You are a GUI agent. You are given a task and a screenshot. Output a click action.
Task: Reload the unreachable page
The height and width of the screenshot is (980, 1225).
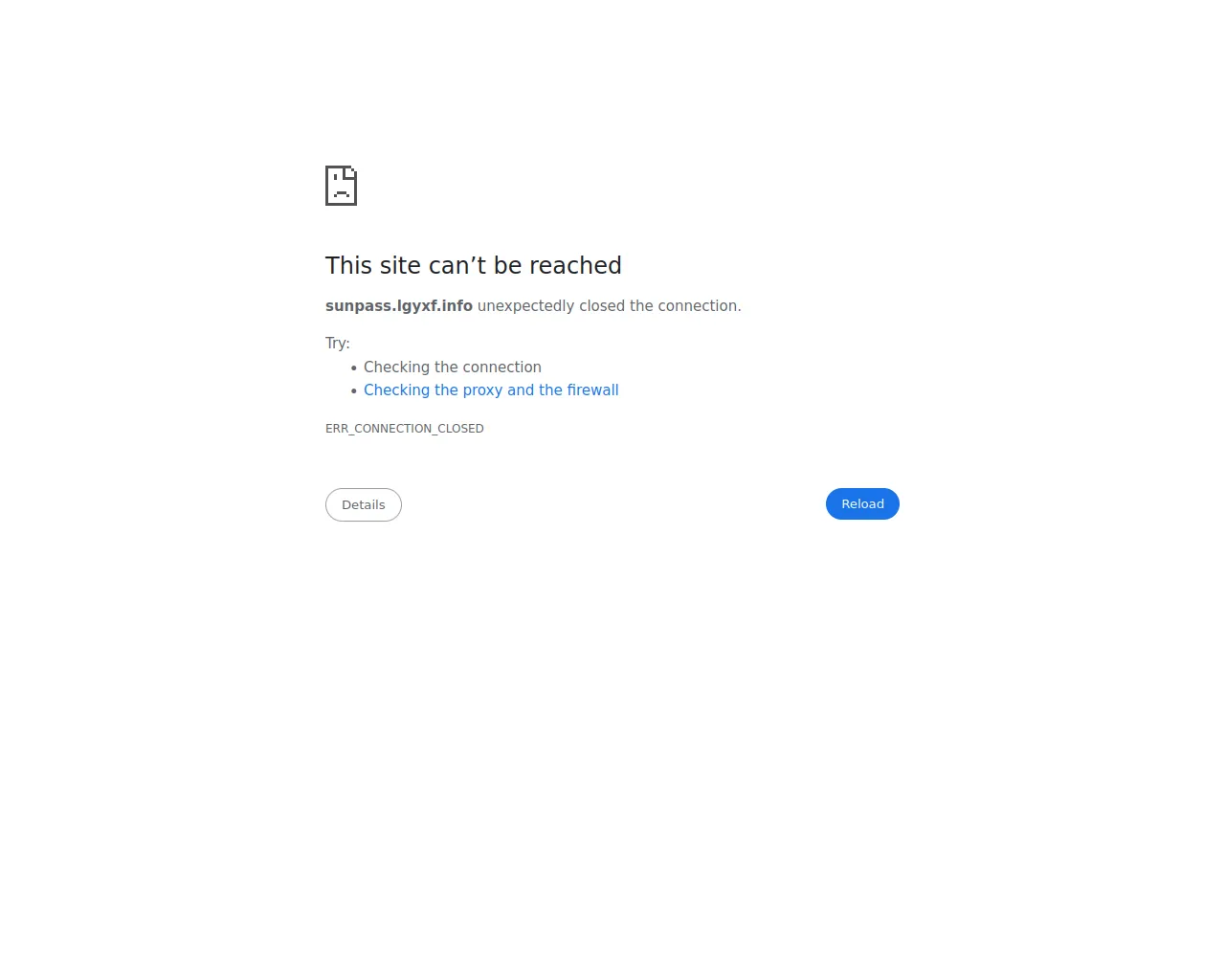point(862,504)
